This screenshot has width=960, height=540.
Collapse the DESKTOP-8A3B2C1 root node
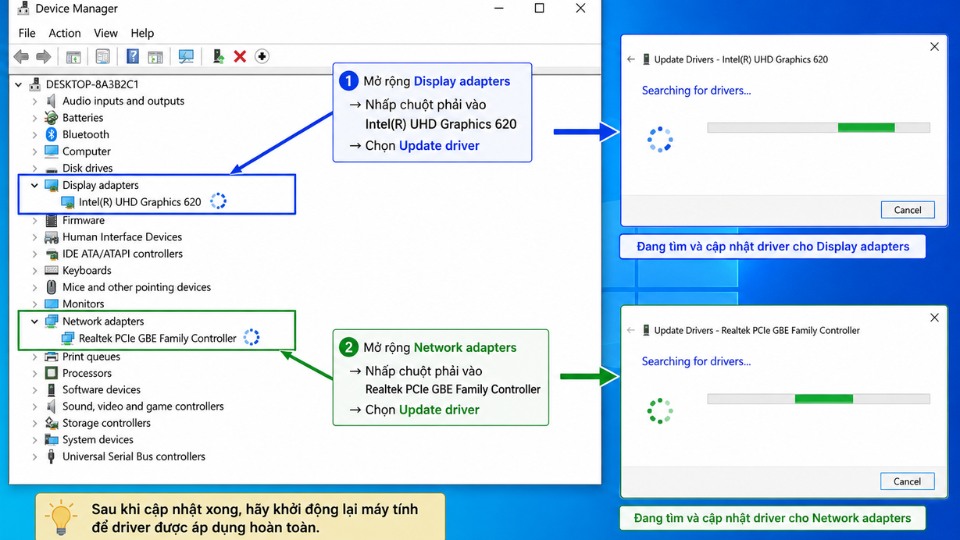tap(18, 84)
